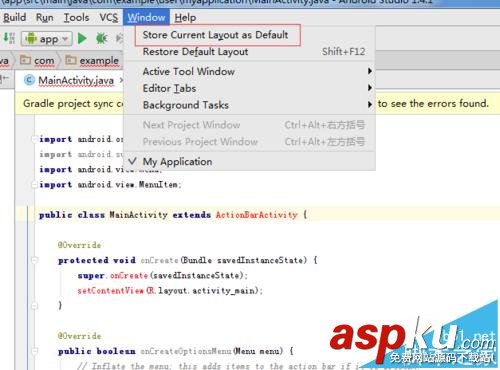Image resolution: width=500 pixels, height=370 pixels.
Task: Close the highlighted Window menu
Action: click(146, 17)
